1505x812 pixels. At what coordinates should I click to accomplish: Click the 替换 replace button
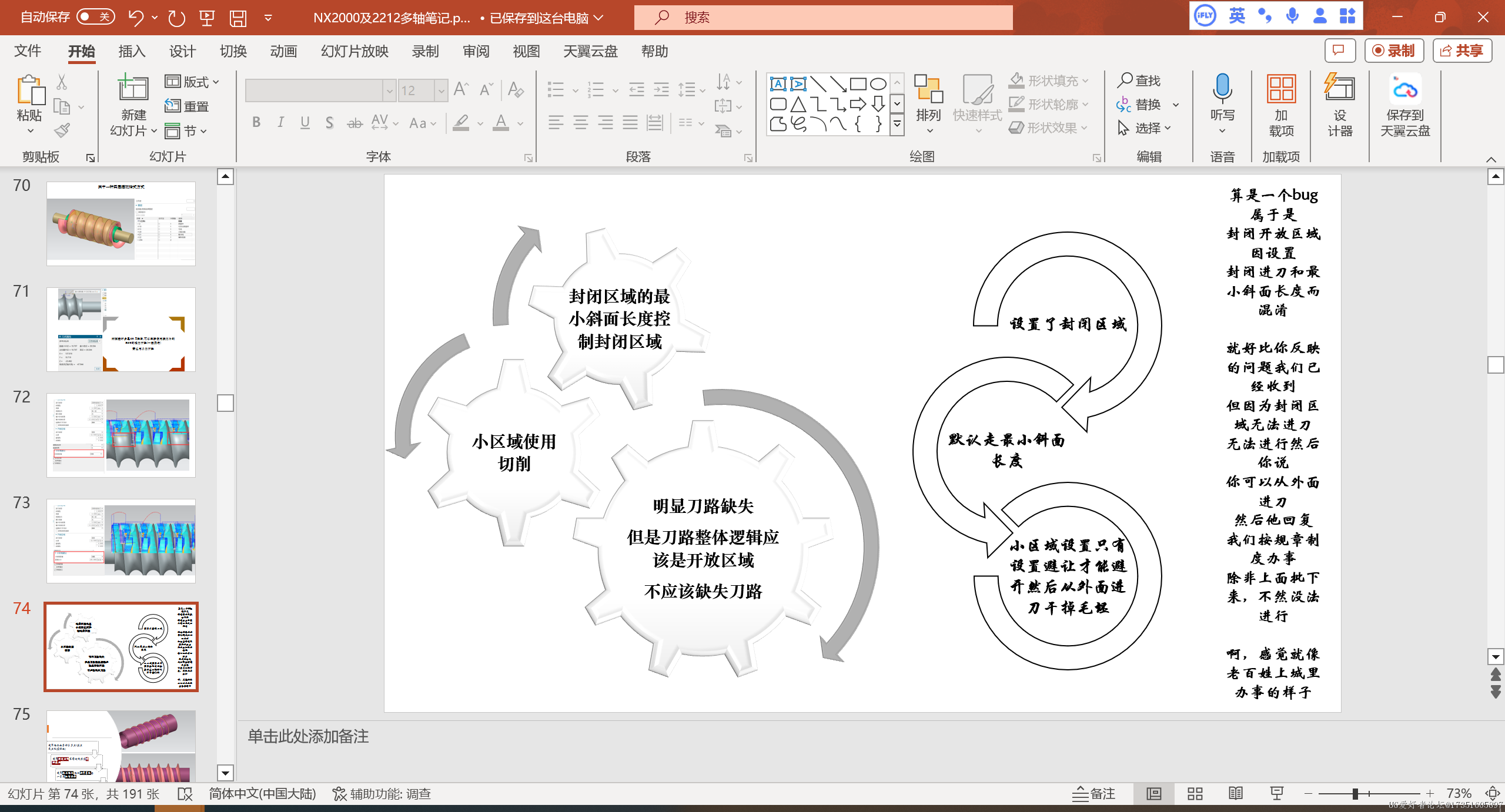(x=1139, y=105)
